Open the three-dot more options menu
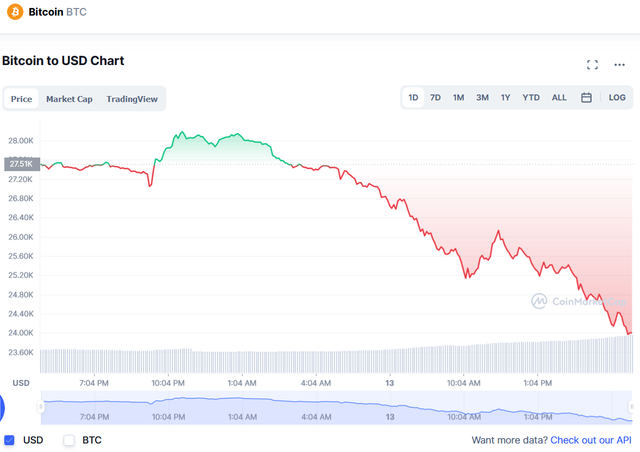Screen dimensions: 640x452 tap(619, 65)
